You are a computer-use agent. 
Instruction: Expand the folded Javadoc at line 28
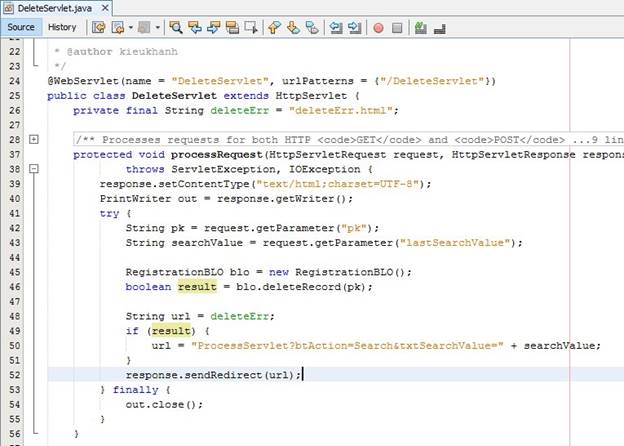pos(34,139)
